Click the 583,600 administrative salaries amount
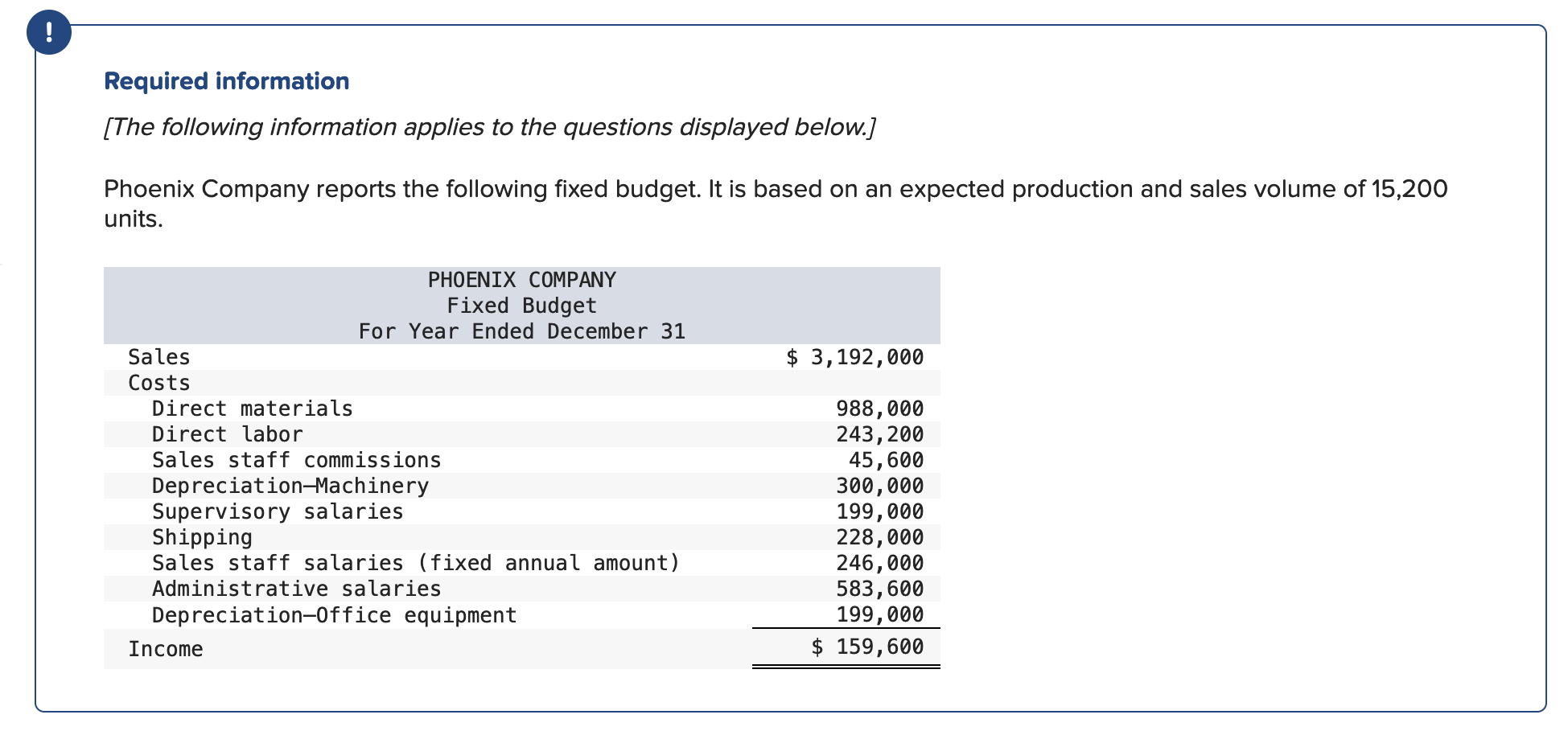The width and height of the screenshot is (1568, 731). pyautogui.click(x=880, y=589)
